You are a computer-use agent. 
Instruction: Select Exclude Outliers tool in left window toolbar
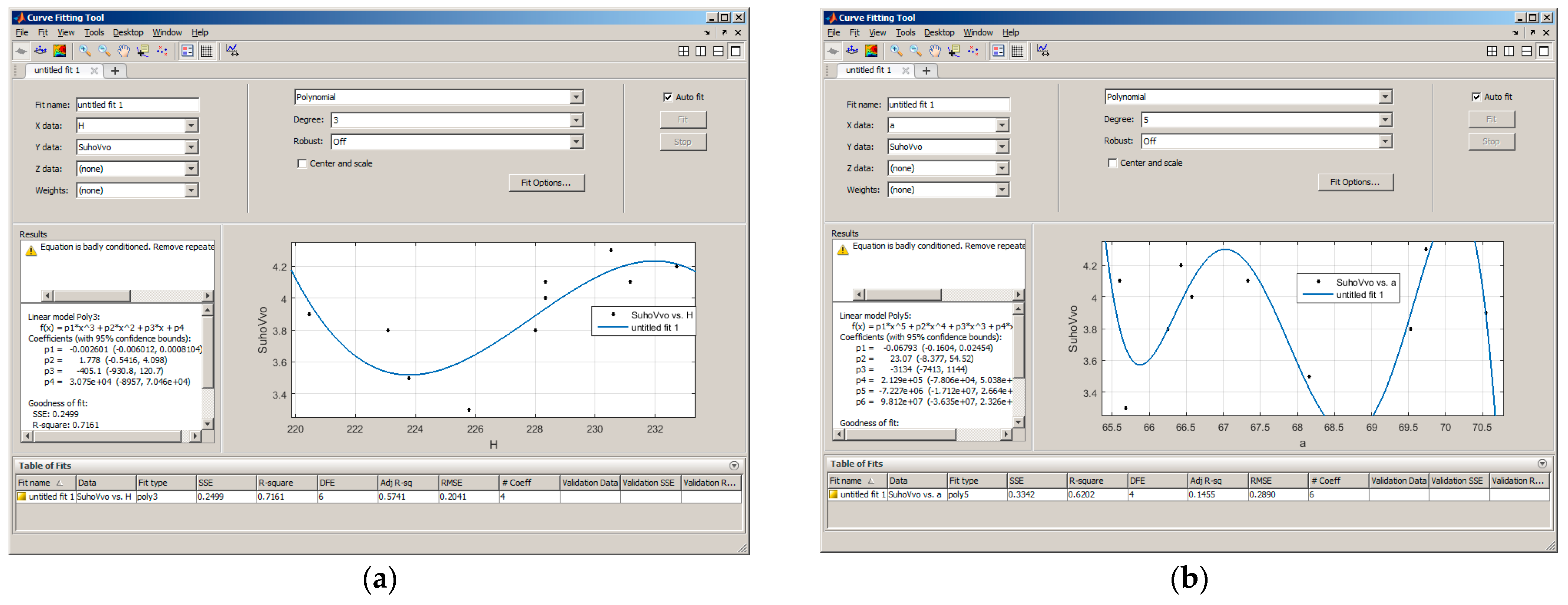(x=163, y=52)
